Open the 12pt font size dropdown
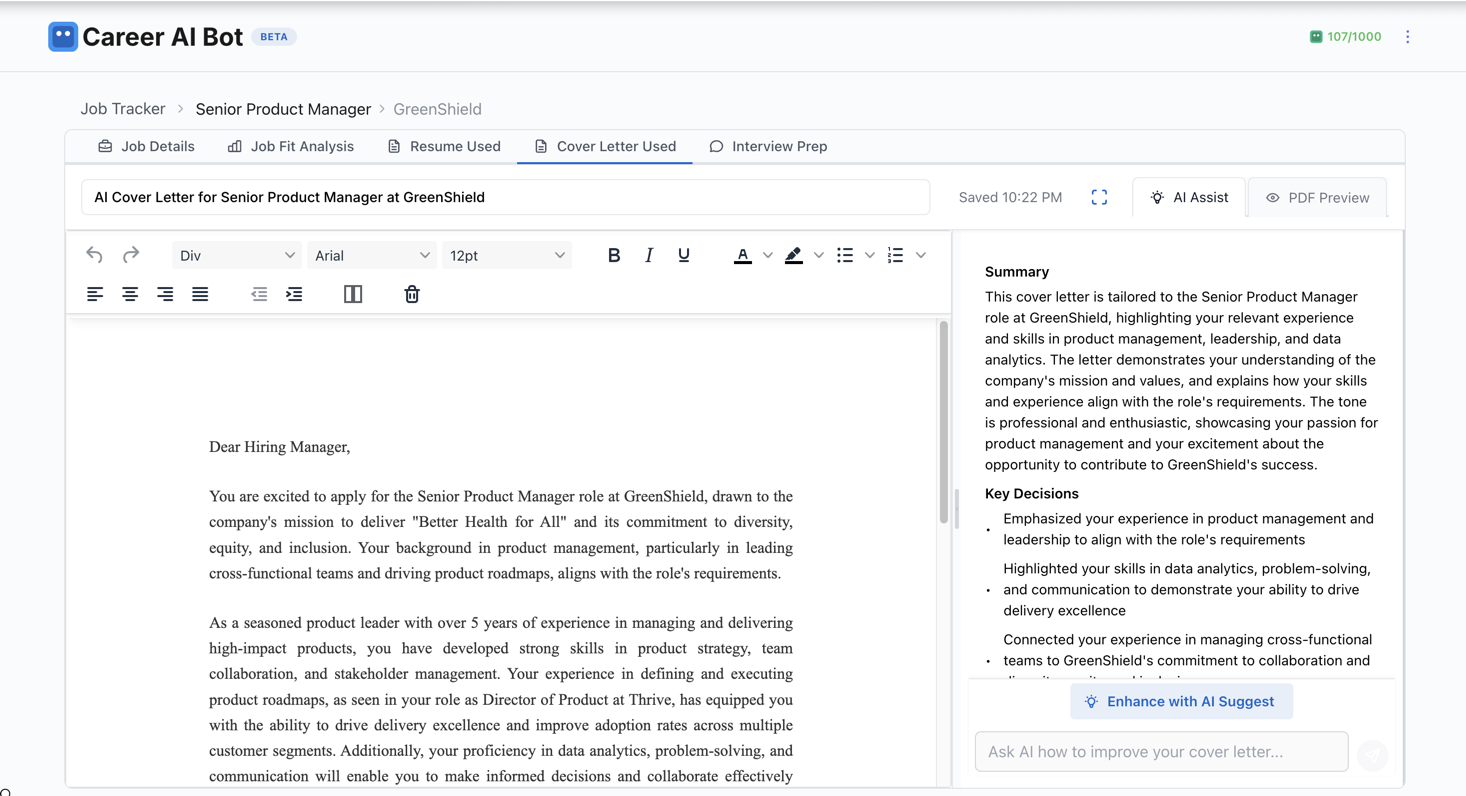1466x796 pixels. [x=507, y=255]
